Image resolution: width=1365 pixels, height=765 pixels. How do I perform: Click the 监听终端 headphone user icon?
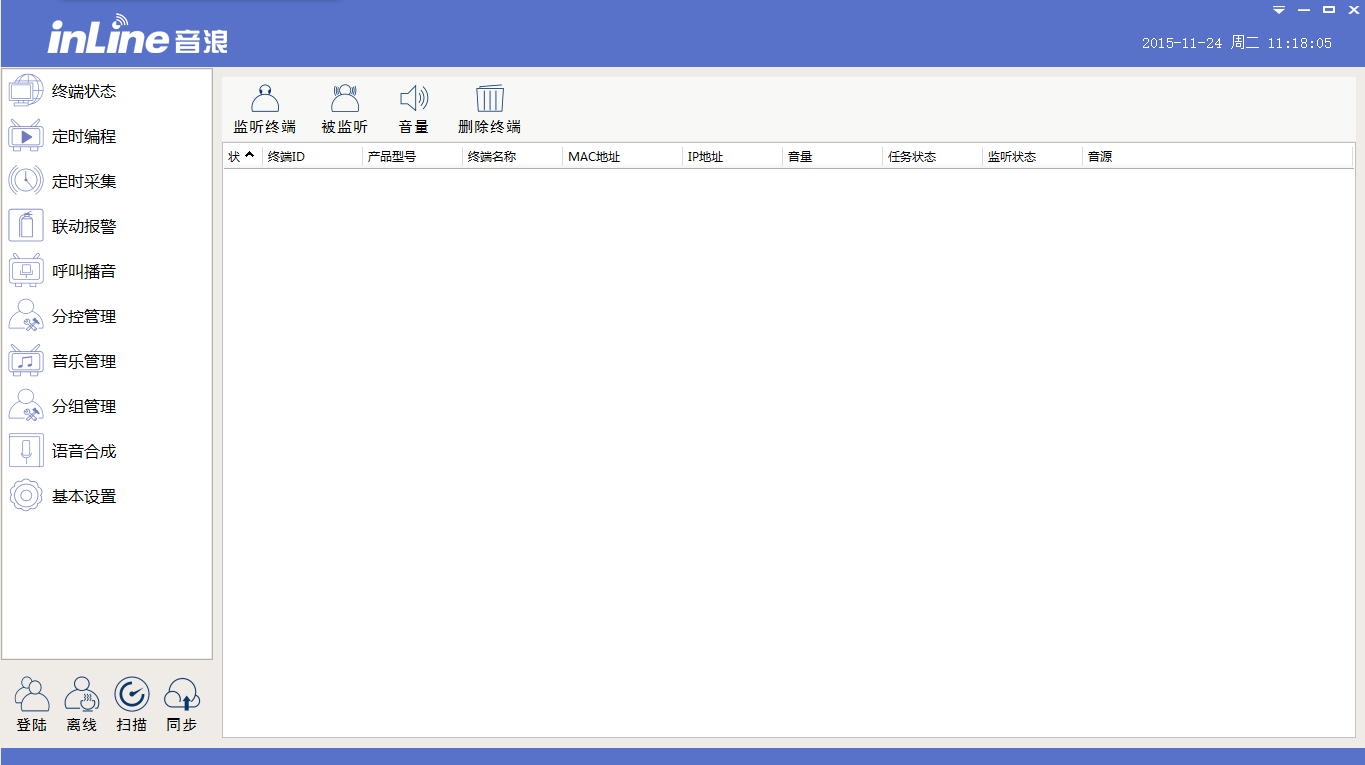265,98
